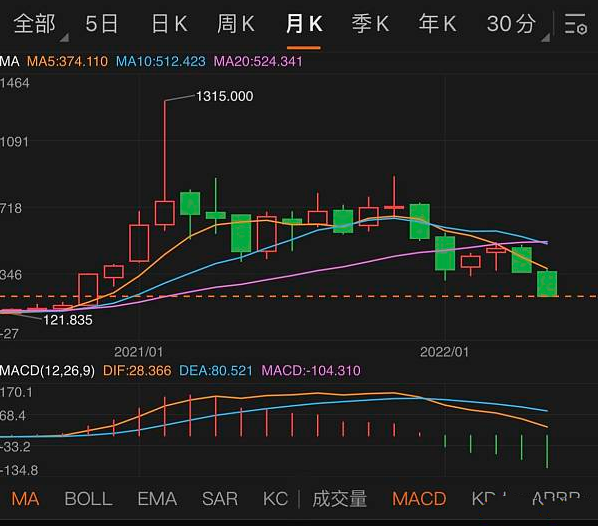Select the MACD sub-indicator
The image size is (598, 526).
(x=419, y=499)
